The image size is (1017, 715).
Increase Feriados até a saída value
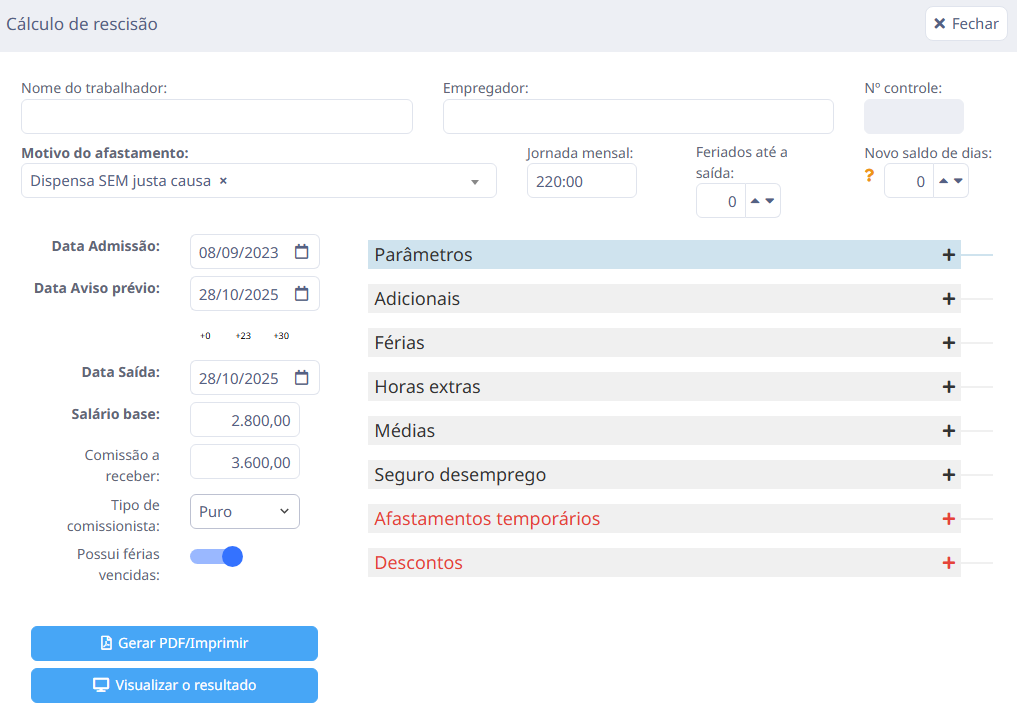click(755, 201)
